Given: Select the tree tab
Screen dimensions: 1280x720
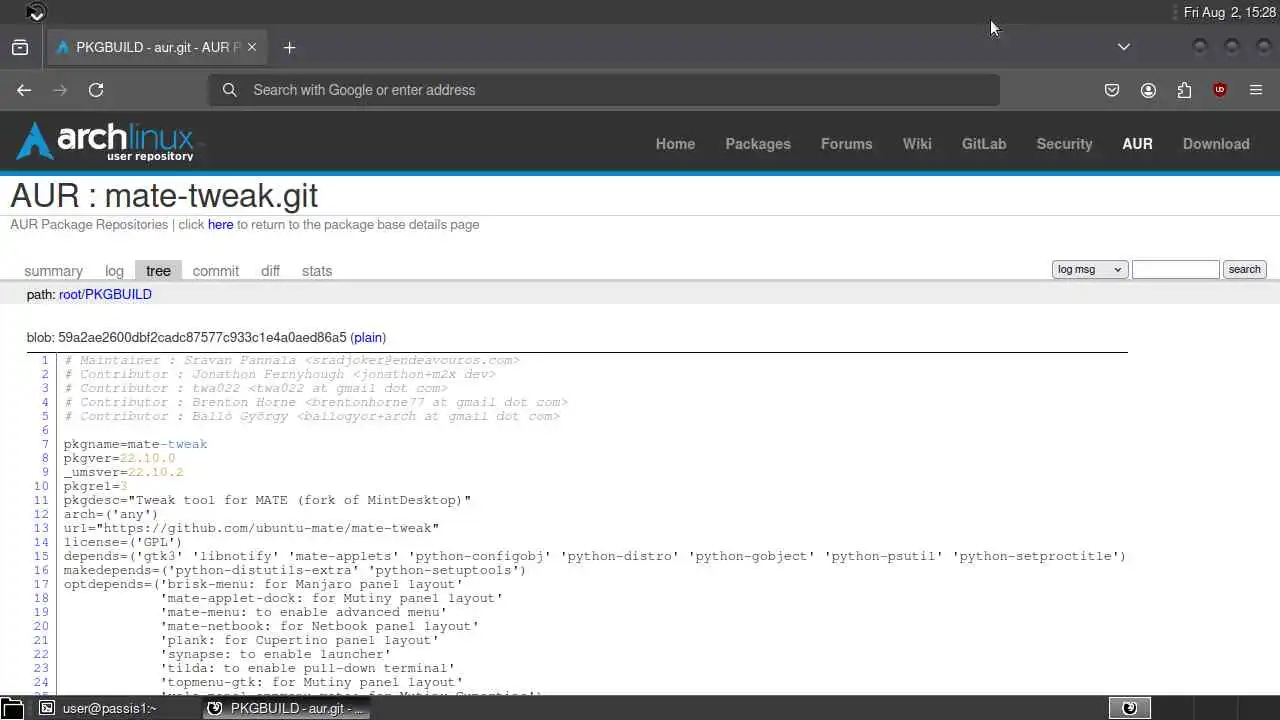Looking at the screenshot, I should pos(158,271).
